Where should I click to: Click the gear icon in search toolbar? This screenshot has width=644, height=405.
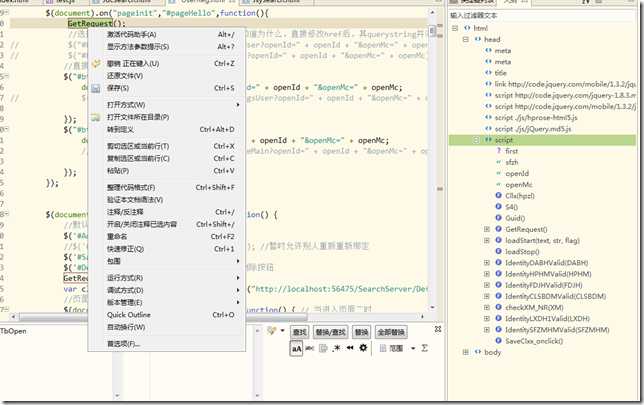[363, 348]
